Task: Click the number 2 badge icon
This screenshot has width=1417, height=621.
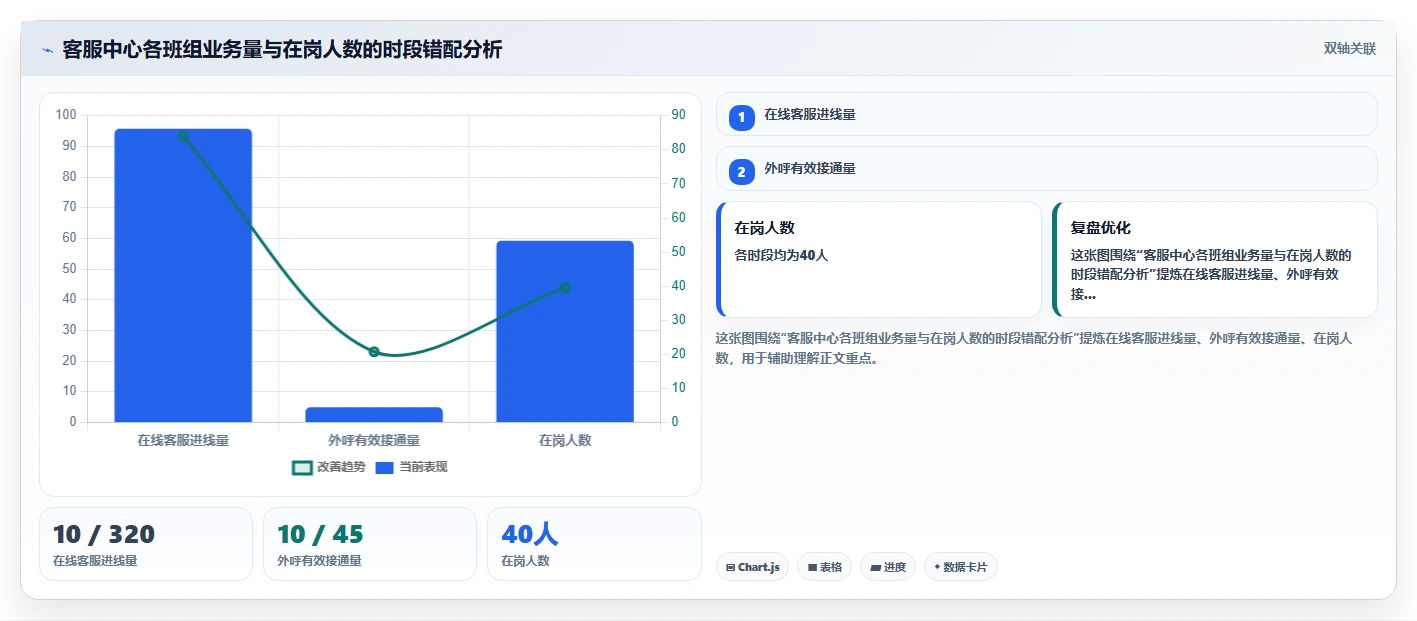Action: pos(742,172)
